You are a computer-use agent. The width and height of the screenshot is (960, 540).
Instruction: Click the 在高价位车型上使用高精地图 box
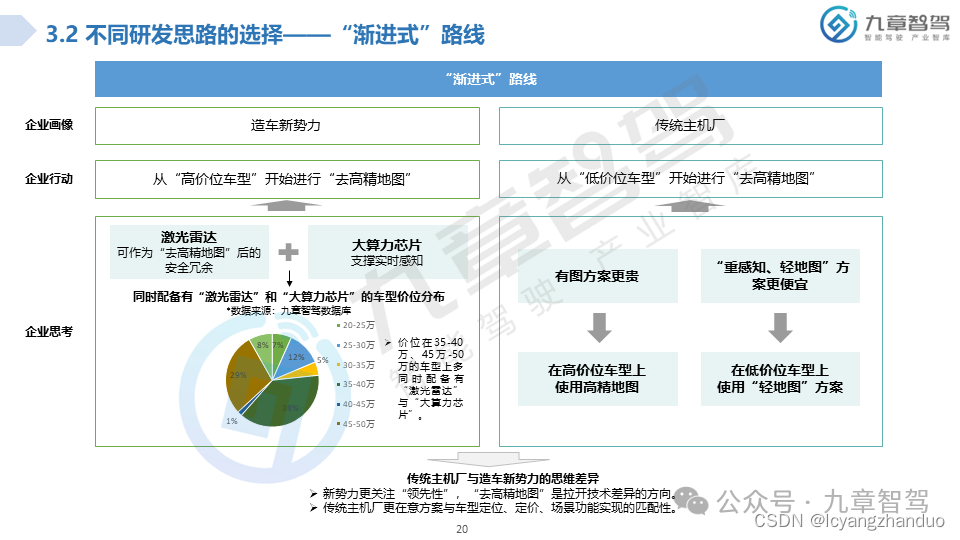(x=598, y=379)
